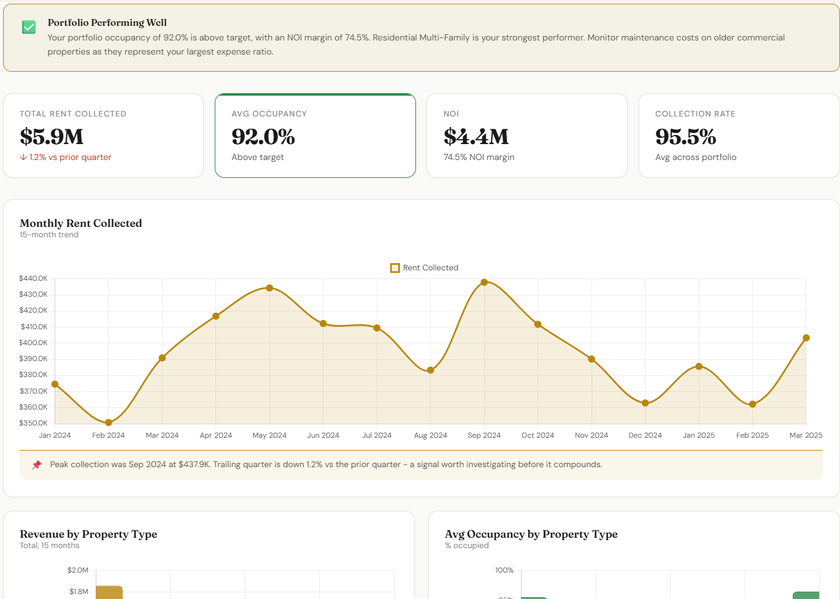
Task: Click the "95.5%" collection rate value
Action: coord(686,137)
